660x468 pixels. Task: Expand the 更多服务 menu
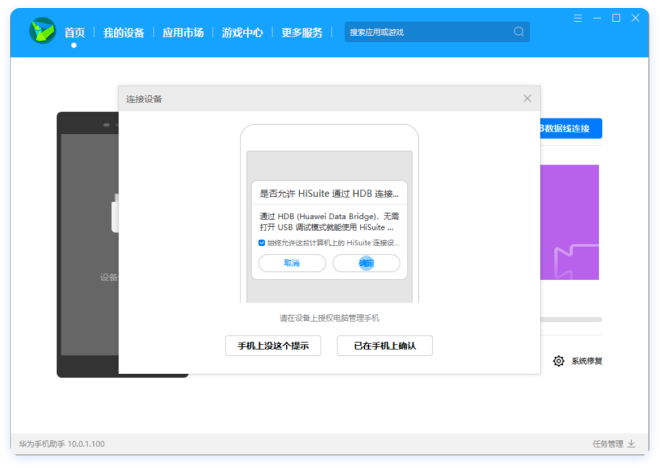pyautogui.click(x=302, y=32)
